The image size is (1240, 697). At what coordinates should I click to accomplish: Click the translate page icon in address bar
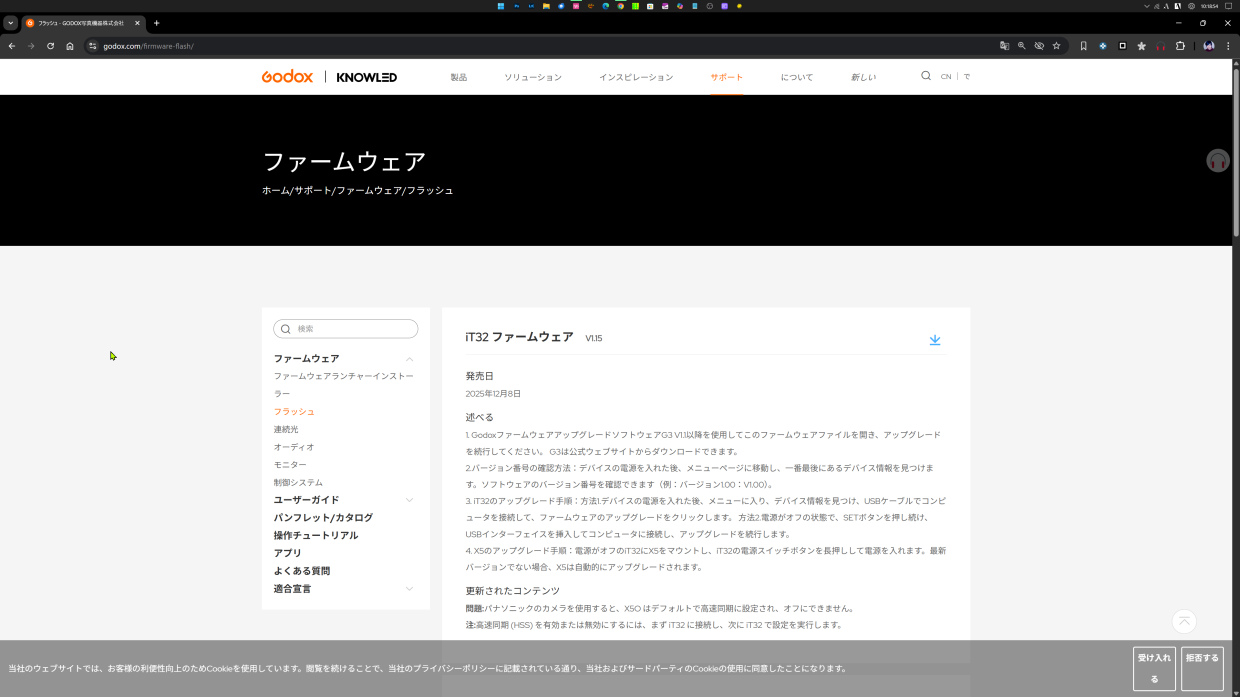coord(1004,46)
